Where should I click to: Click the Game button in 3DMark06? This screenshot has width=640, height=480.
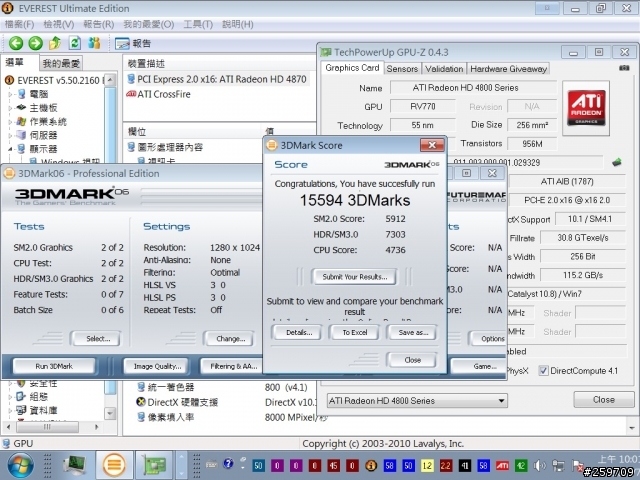[478, 366]
